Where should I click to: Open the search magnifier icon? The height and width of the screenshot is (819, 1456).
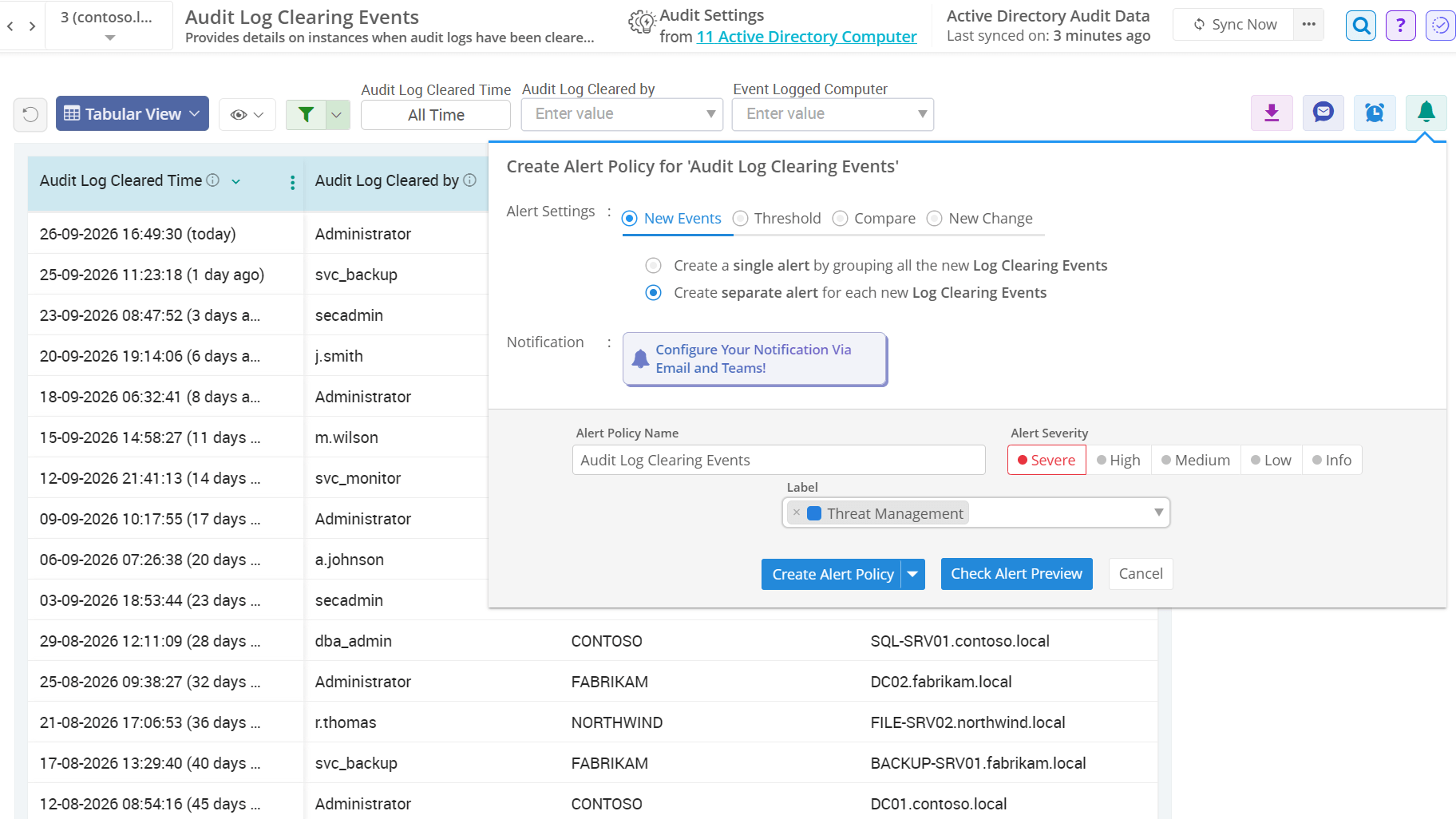pyautogui.click(x=1361, y=26)
